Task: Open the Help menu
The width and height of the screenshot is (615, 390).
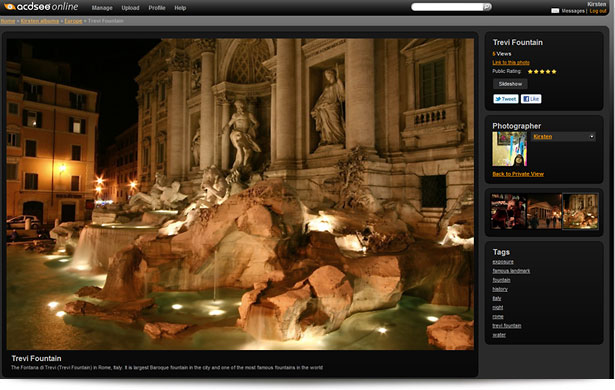Action: click(x=180, y=8)
